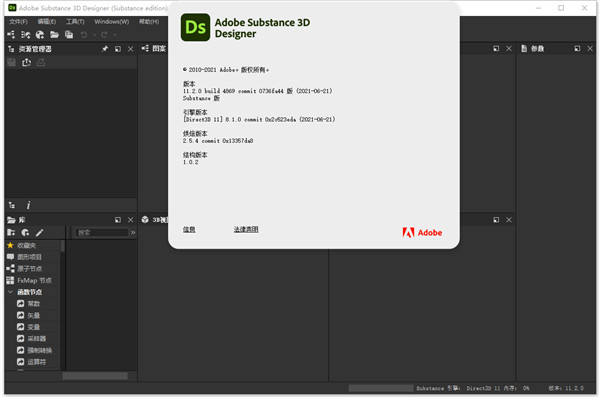Select 图形项目 in library tree
This screenshot has height=398, width=600.
click(29, 257)
